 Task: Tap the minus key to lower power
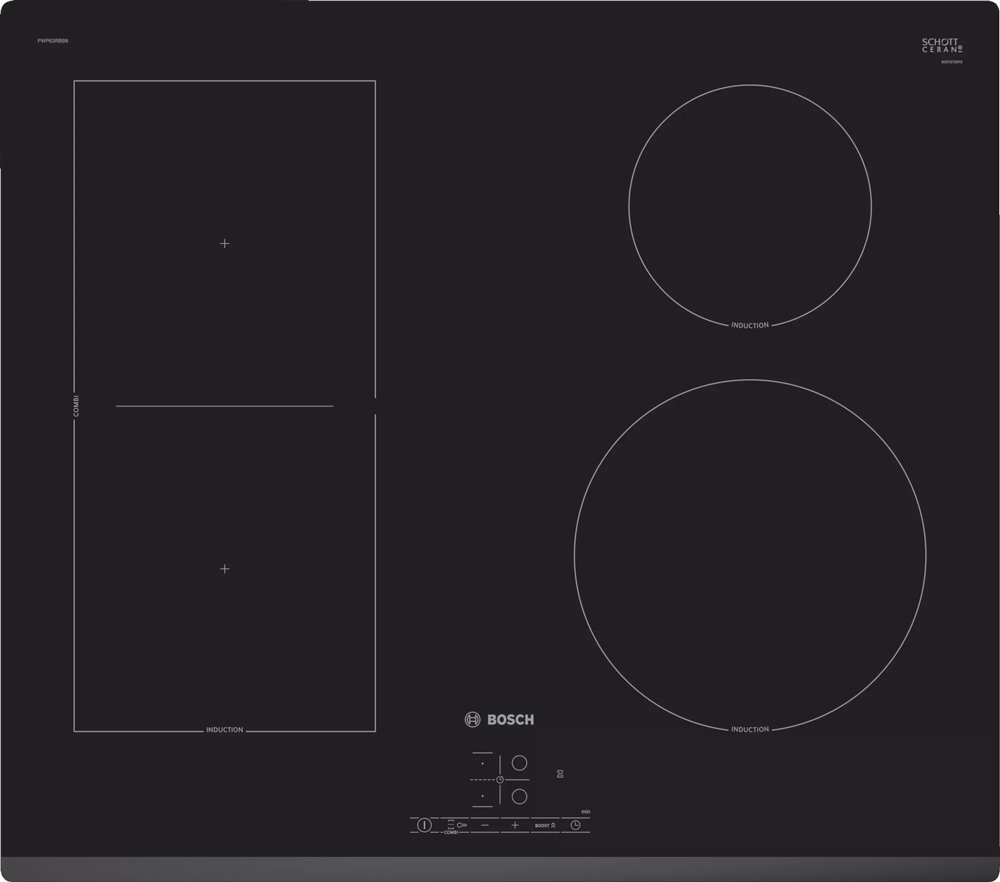click(x=485, y=825)
